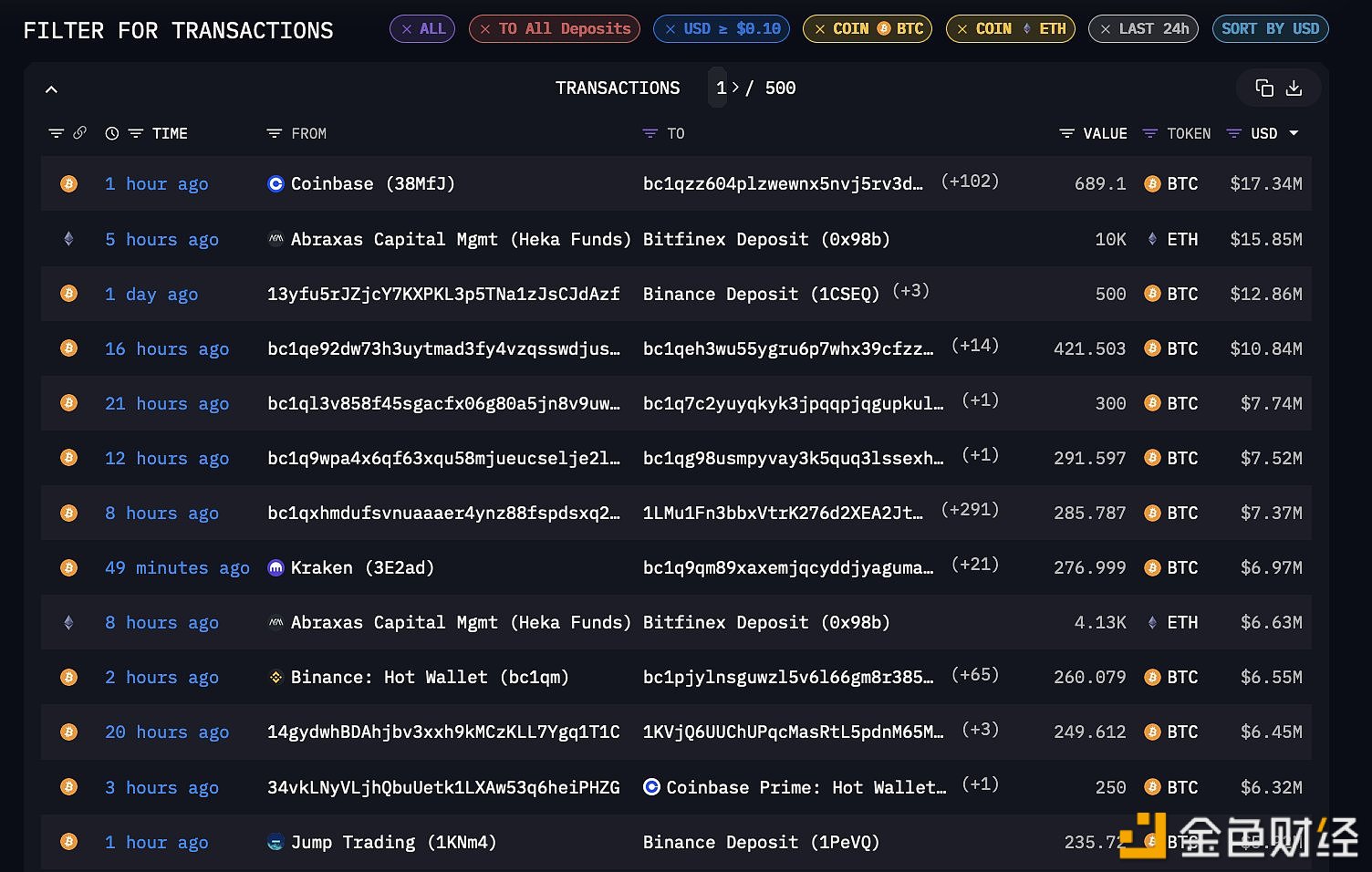Click Ethereum icon on 5 hours ago row
Viewport: 1372px width, 872px height.
click(68, 239)
